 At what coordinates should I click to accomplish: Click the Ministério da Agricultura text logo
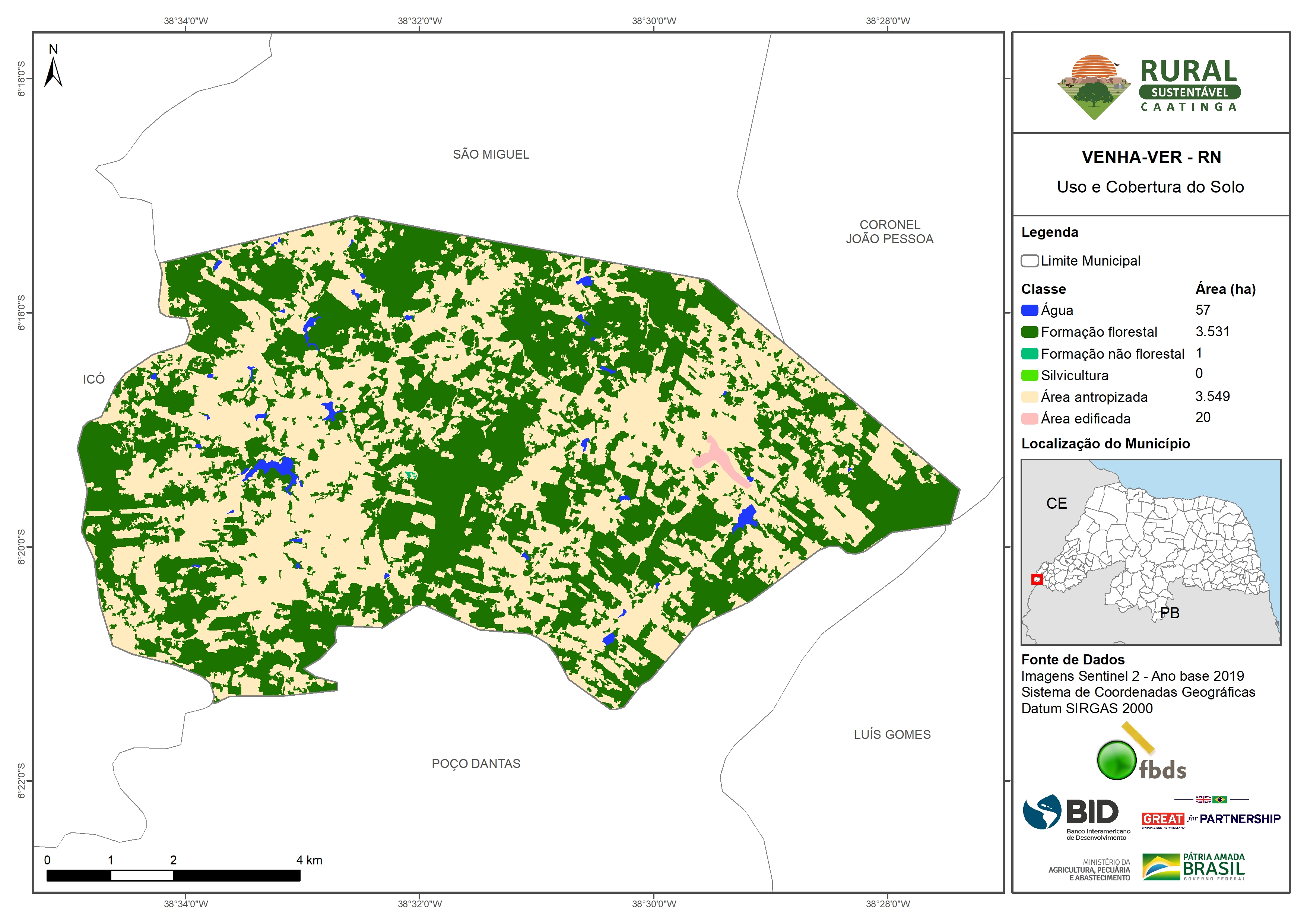tap(1089, 869)
